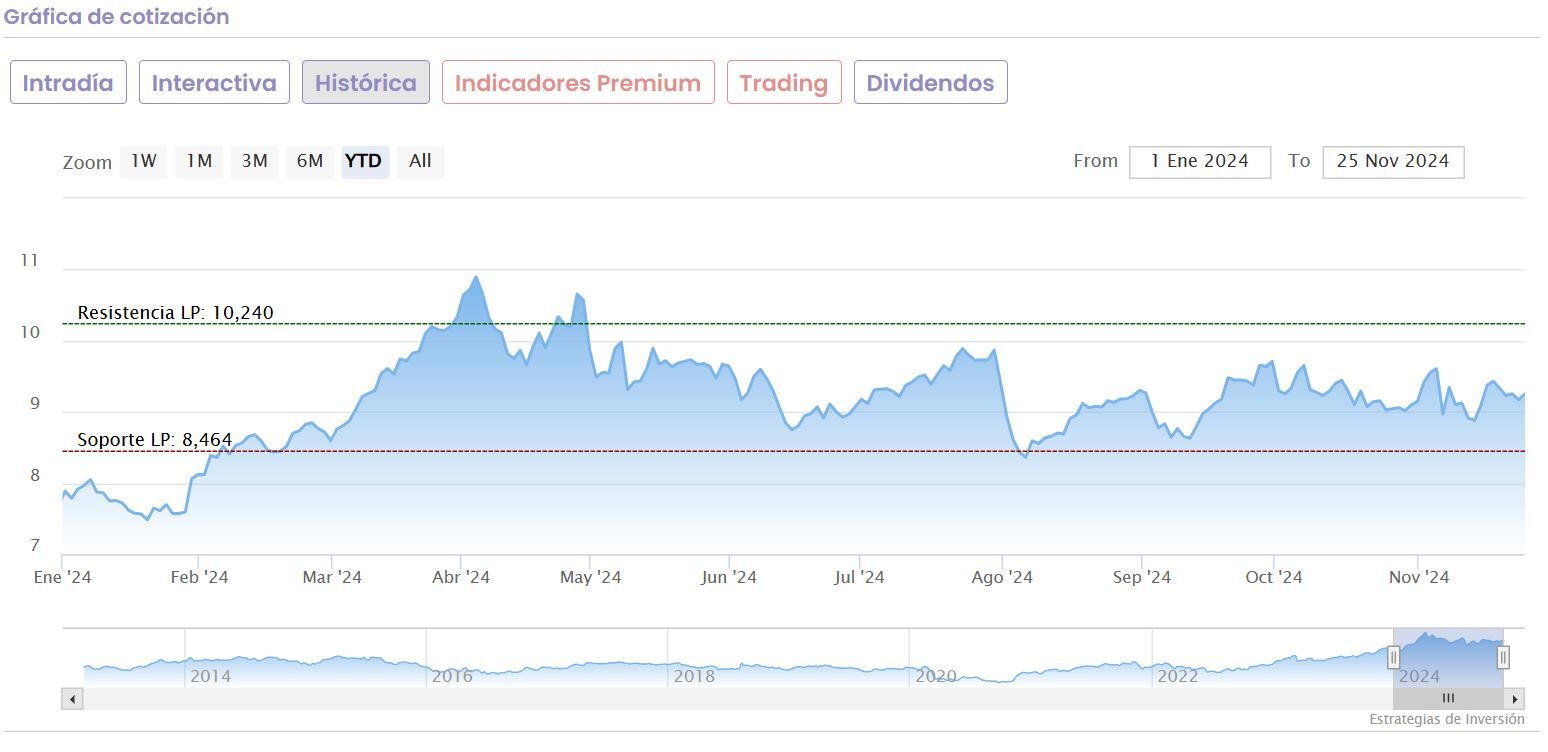
Task: Set zoom to 1W
Action: point(144,161)
